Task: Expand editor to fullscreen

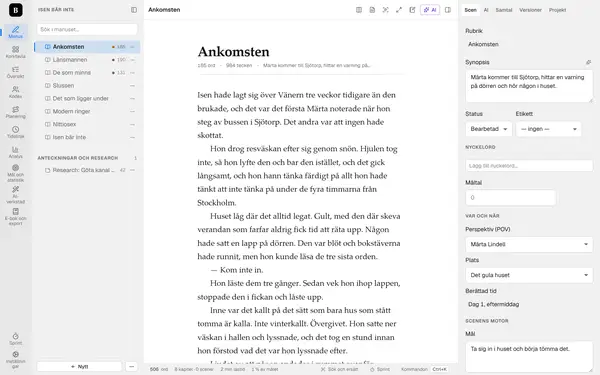Action: coord(399,10)
